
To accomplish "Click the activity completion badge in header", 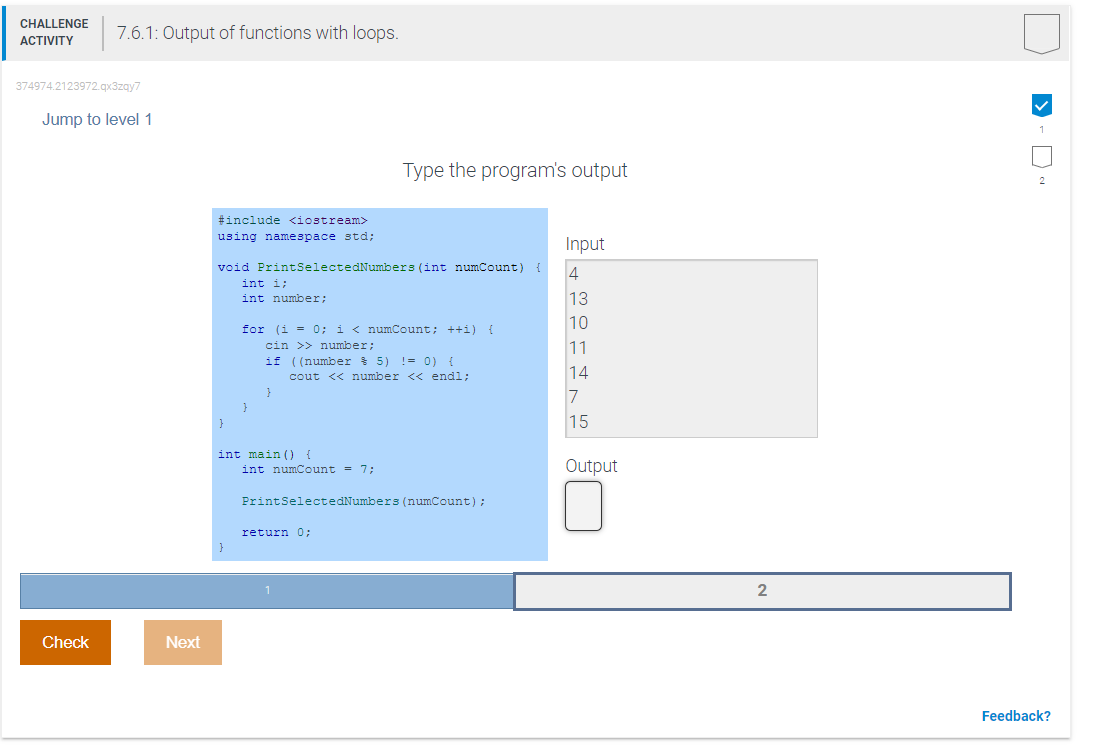I will (x=1041, y=33).
